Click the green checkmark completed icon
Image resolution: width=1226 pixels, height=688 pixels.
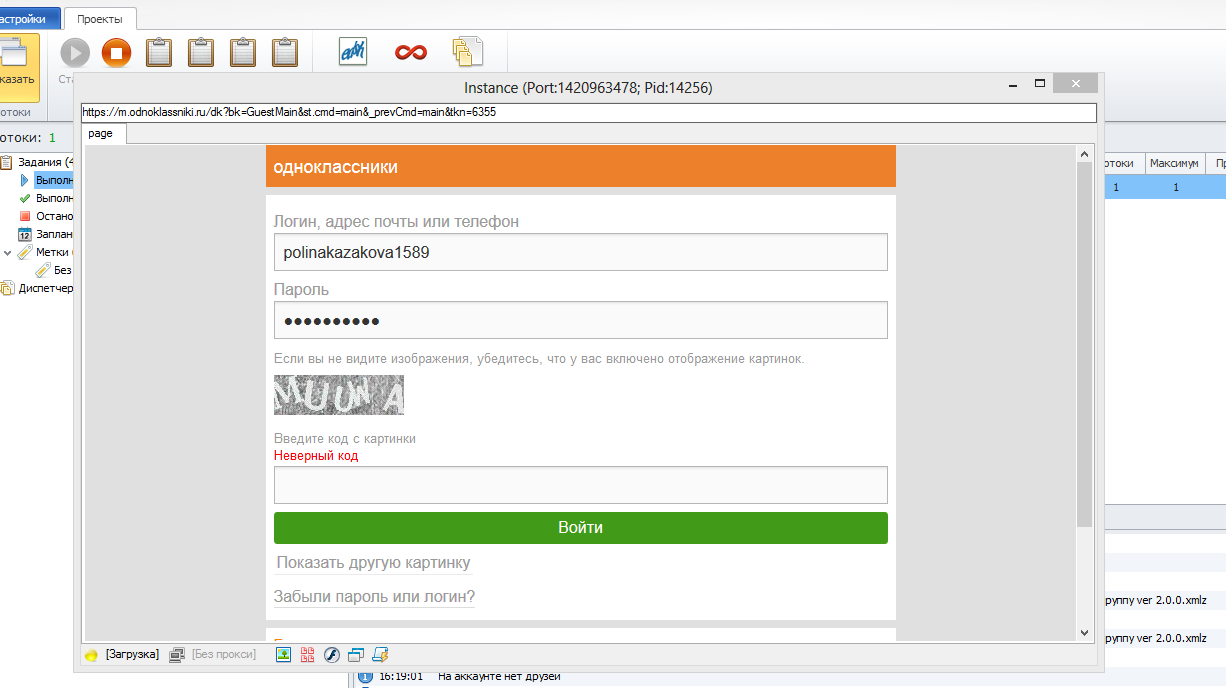tap(26, 198)
